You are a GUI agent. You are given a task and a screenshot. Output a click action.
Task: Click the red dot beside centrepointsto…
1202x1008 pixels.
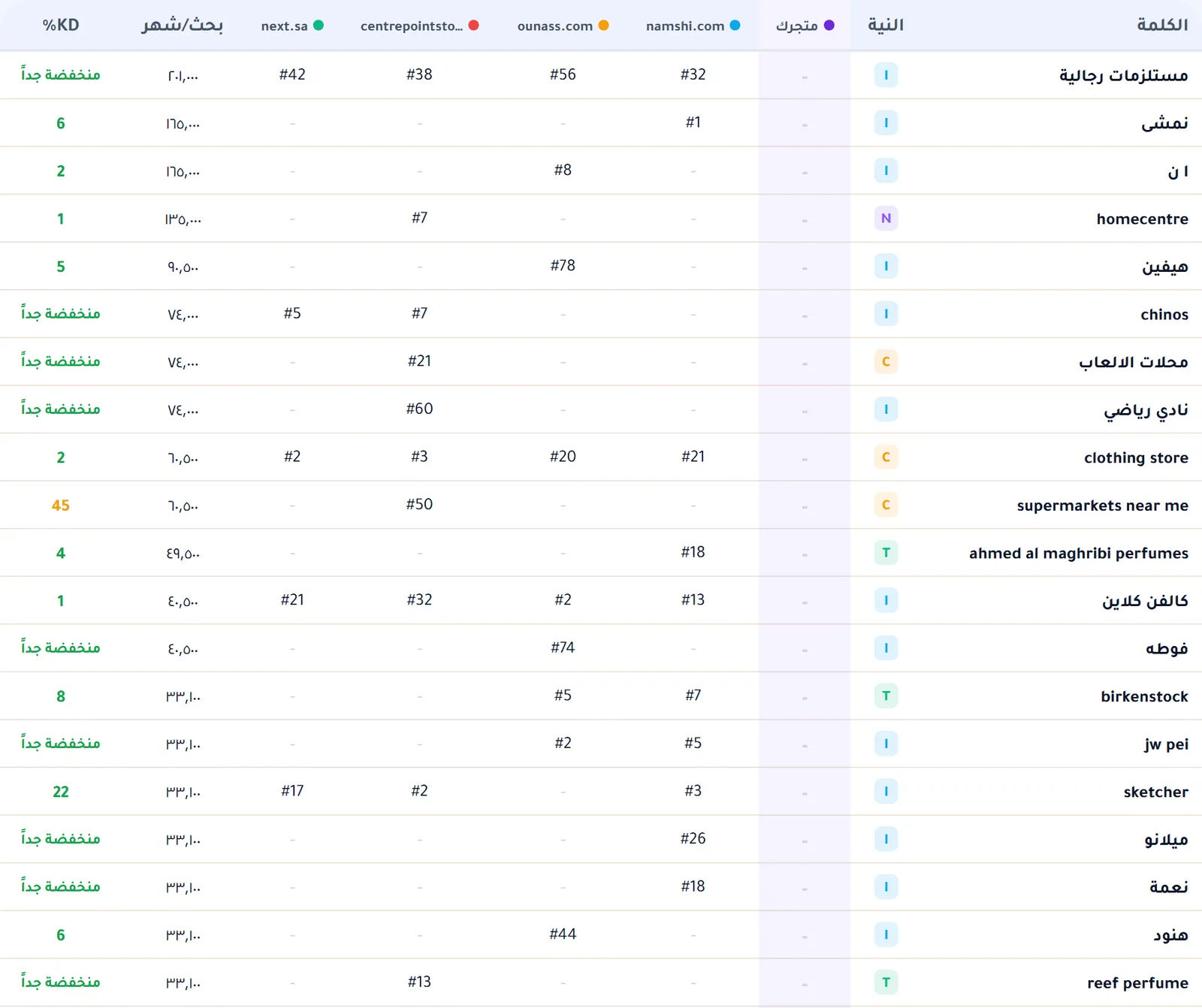tap(473, 25)
